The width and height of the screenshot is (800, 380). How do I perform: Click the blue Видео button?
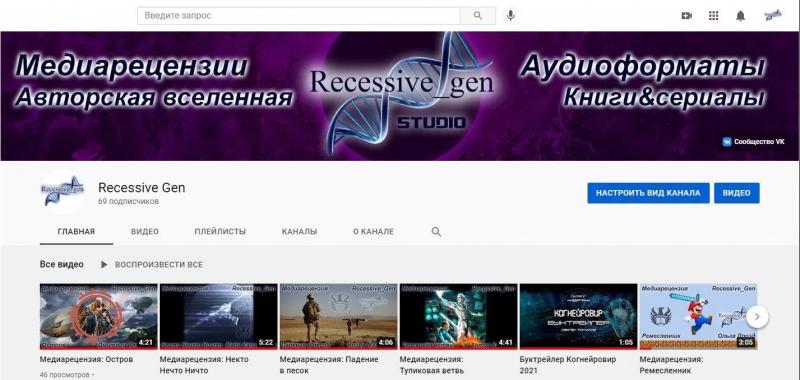pyautogui.click(x=737, y=193)
